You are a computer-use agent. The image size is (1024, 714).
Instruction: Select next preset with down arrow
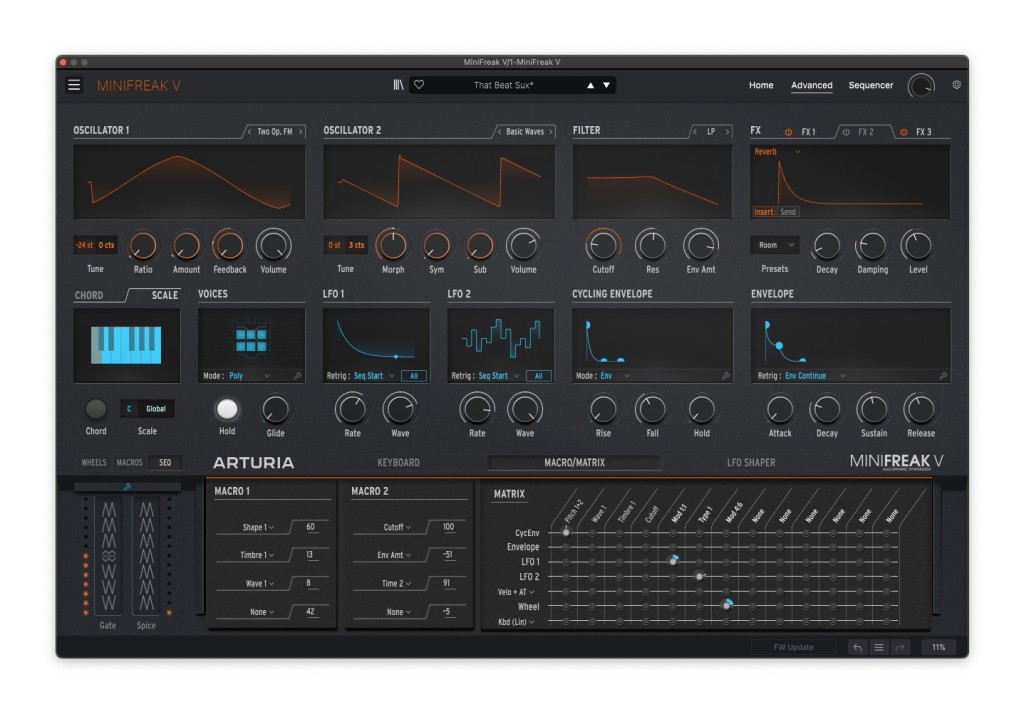606,85
